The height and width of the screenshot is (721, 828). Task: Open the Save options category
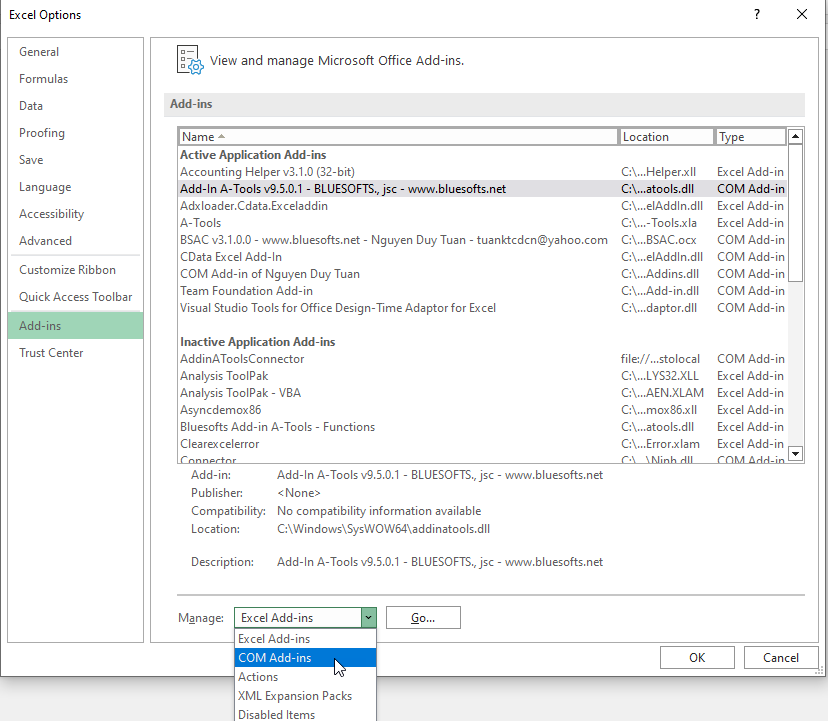pos(76,160)
